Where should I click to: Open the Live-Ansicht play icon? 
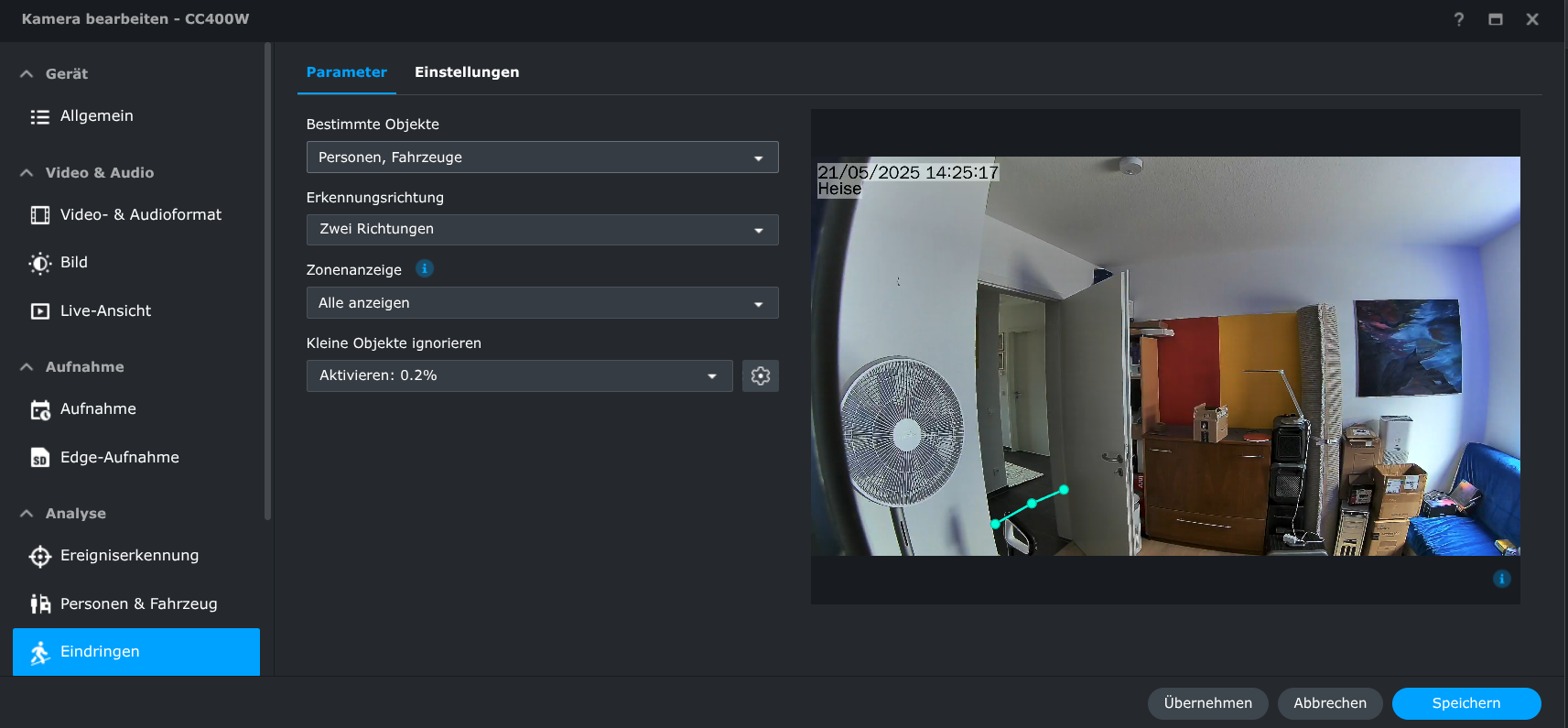coord(39,311)
